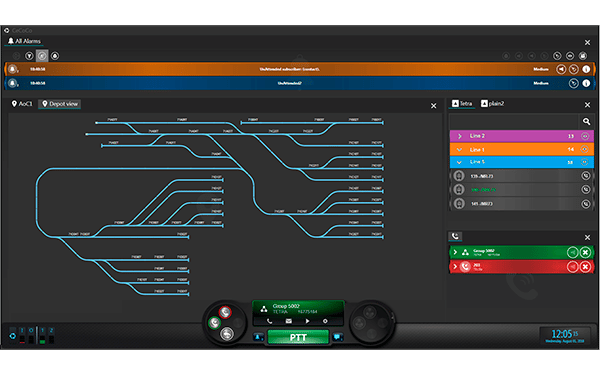This screenshot has width=600, height=375.
Task: Select the green-labeled train's avatar icon
Action: point(459,189)
